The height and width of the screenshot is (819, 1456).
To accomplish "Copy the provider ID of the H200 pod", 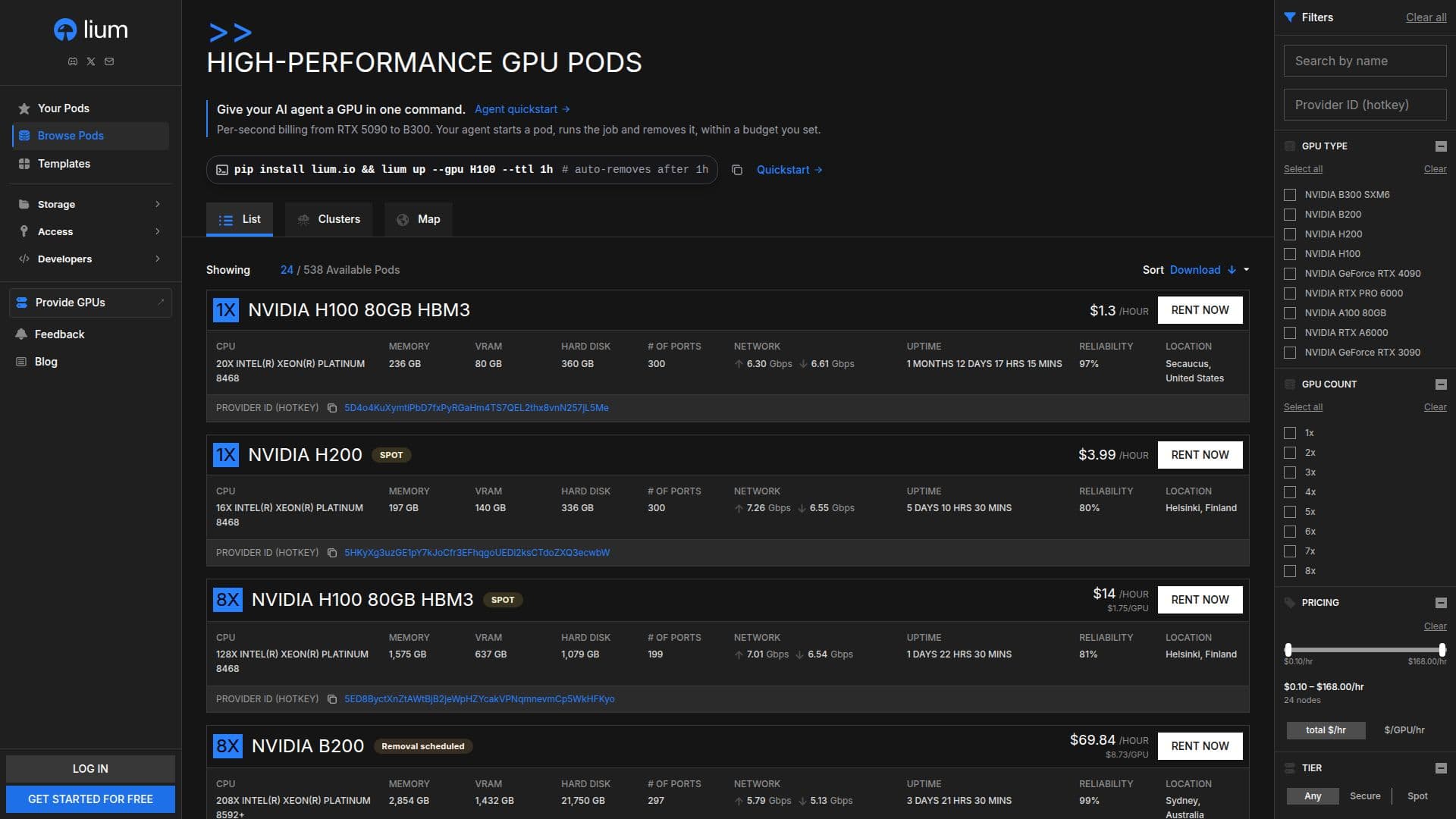I will click(332, 553).
